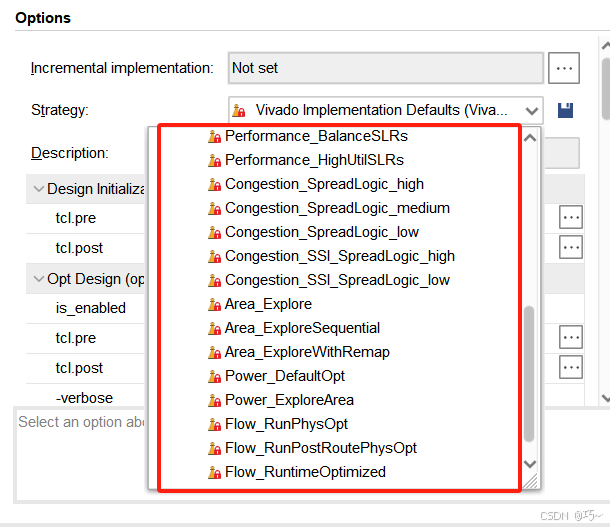Click strategy list scroll down arrow
This screenshot has width=610, height=527.
click(530, 464)
